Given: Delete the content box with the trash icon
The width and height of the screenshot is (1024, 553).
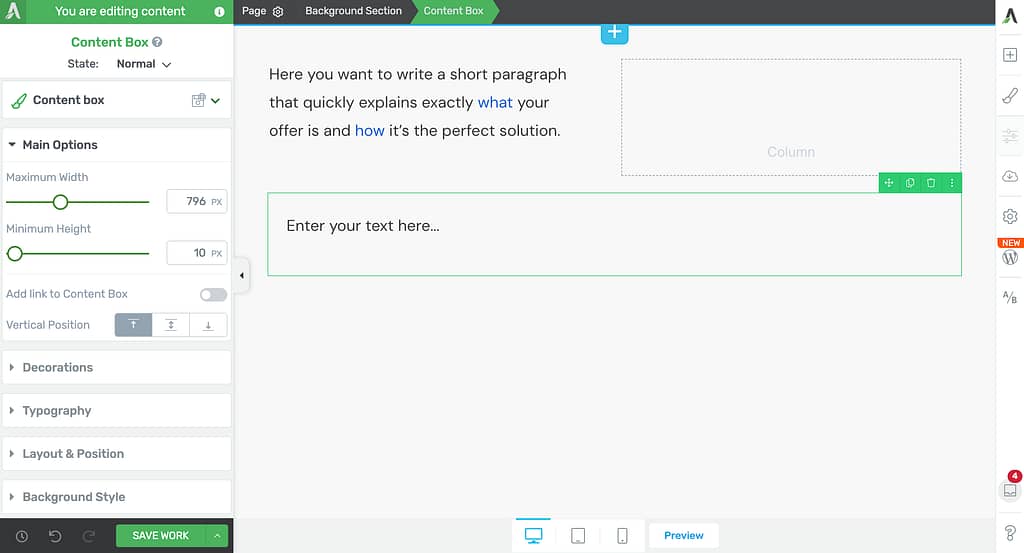Looking at the screenshot, I should 931,183.
